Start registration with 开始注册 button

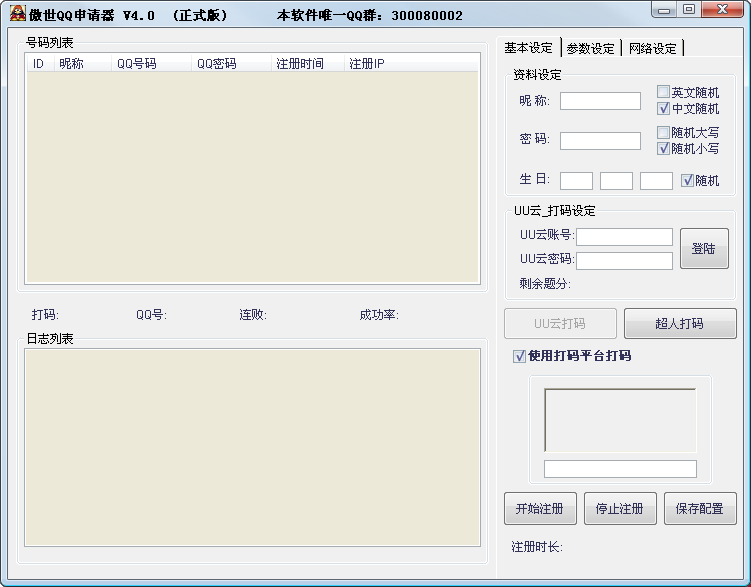click(x=540, y=508)
